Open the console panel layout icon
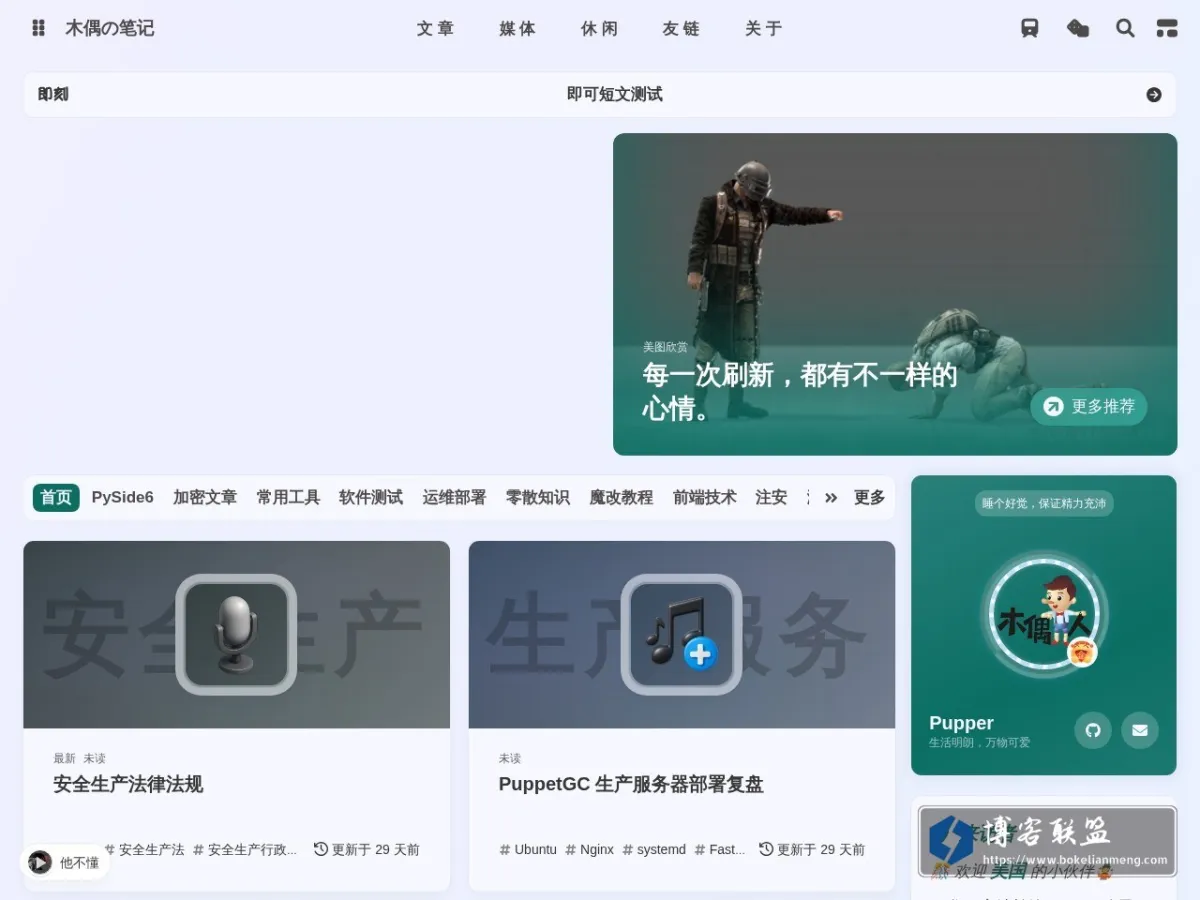Image resolution: width=1200 pixels, height=900 pixels. (1167, 28)
